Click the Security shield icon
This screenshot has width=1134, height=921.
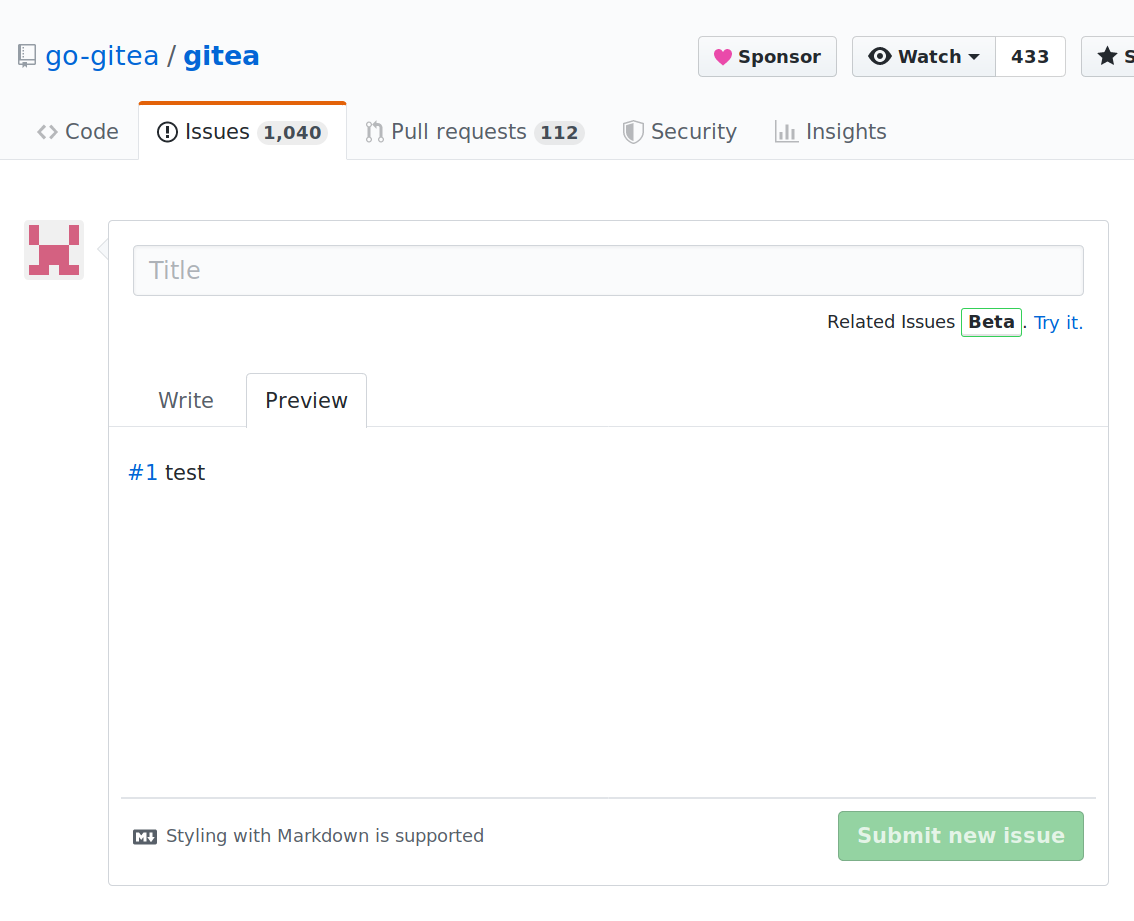click(633, 132)
